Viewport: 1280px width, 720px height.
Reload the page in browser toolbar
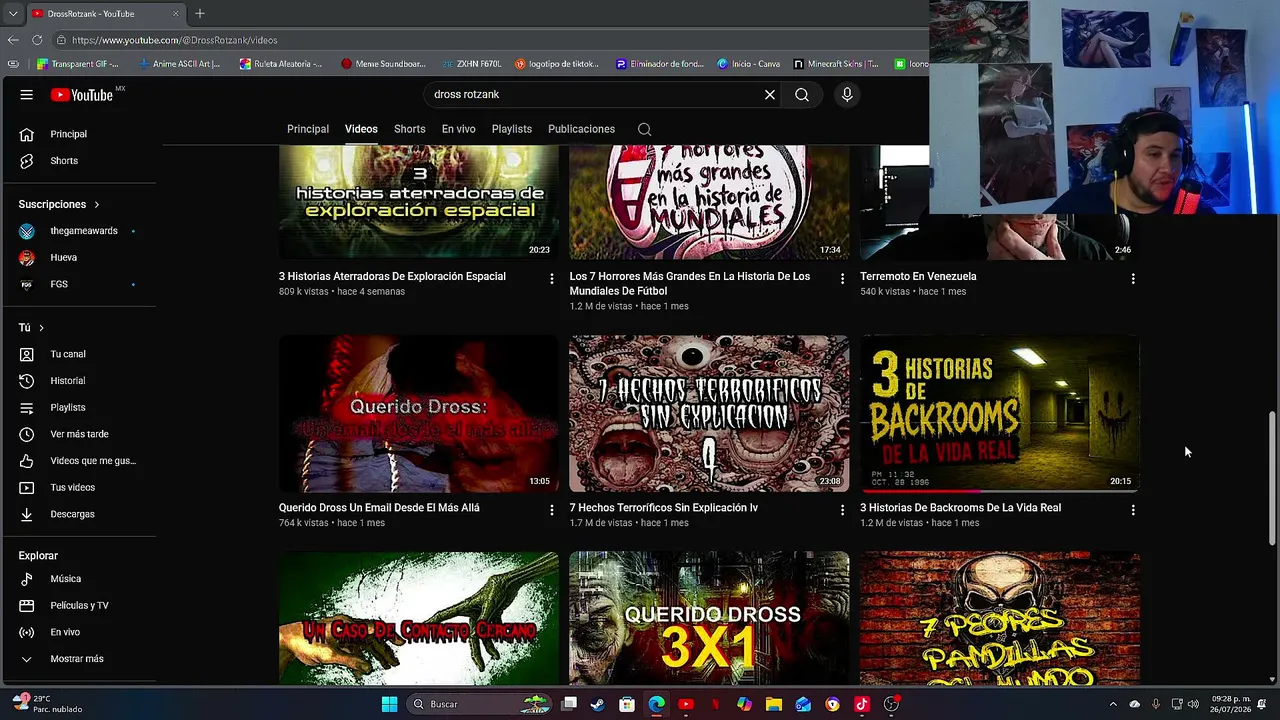[37, 40]
